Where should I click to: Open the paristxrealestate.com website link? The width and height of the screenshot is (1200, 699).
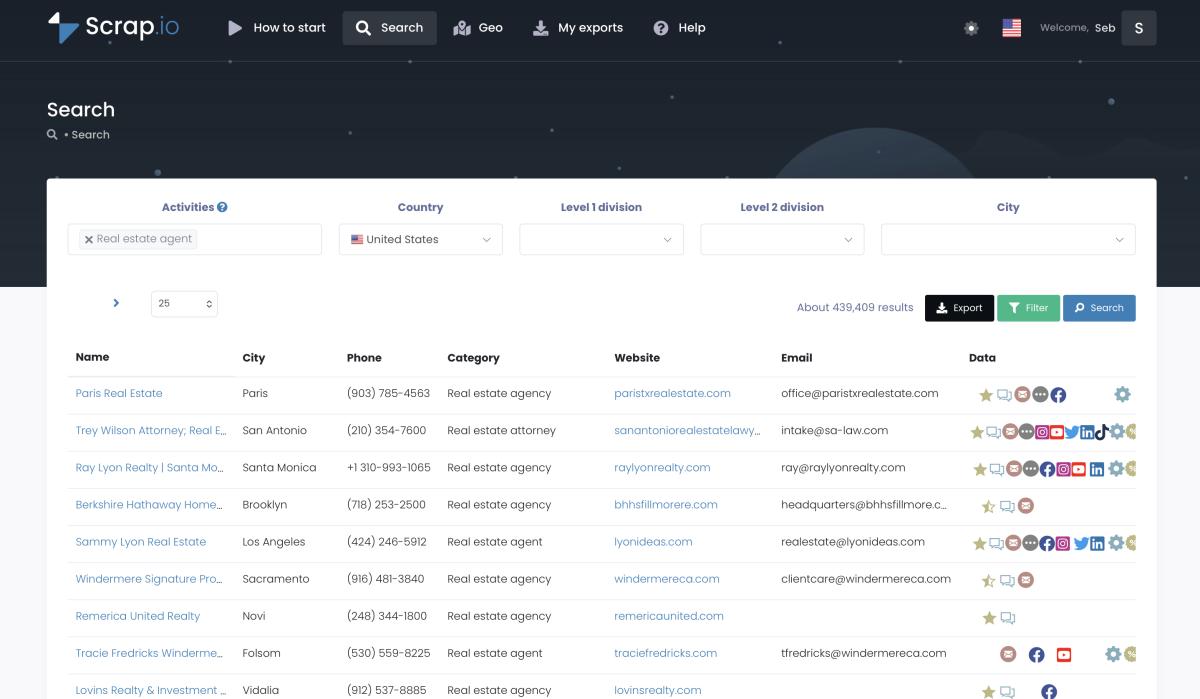pos(672,394)
